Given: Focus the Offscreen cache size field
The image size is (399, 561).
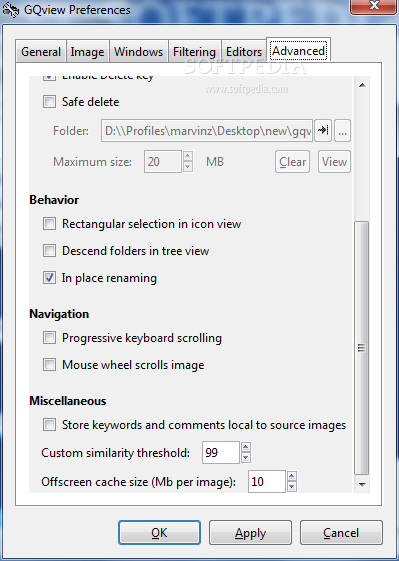Looking at the screenshot, I should coord(267,482).
